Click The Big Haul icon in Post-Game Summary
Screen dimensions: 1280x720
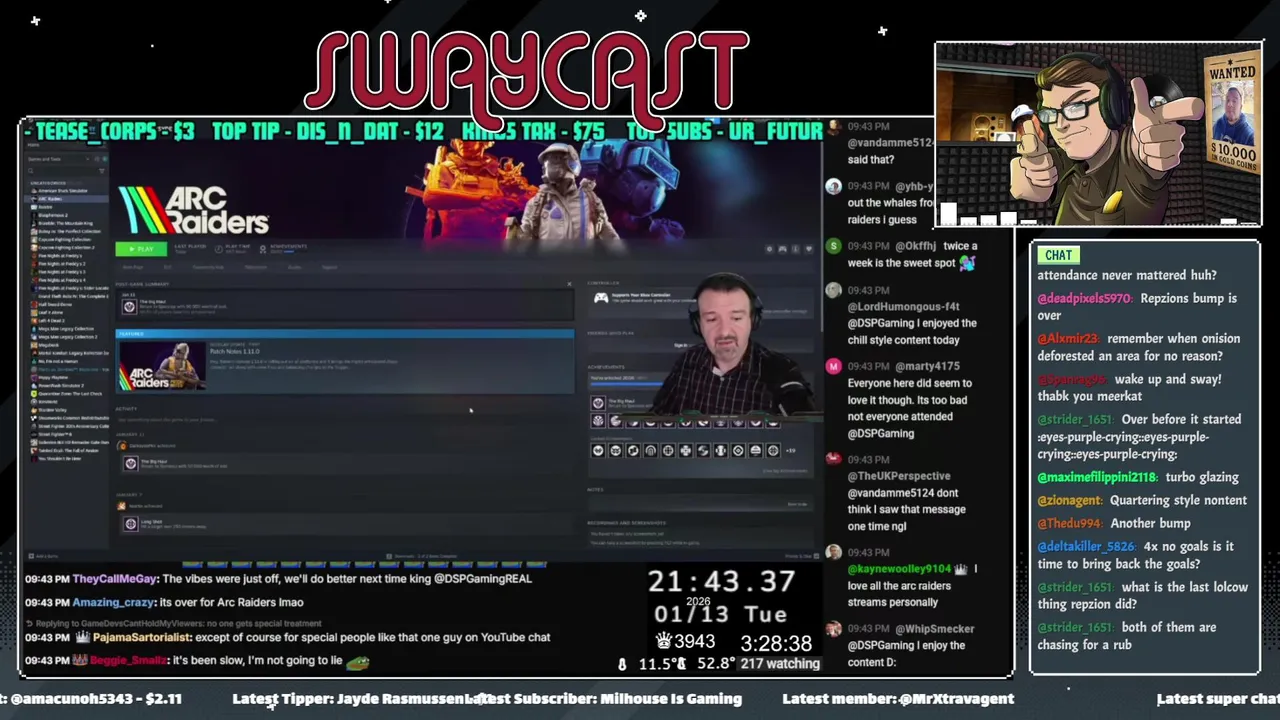(x=129, y=307)
